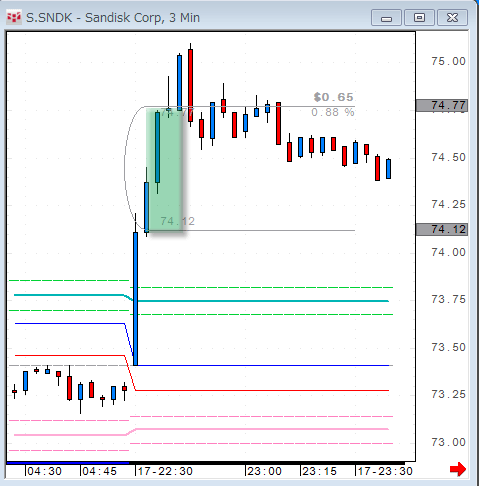Click the 0.88 % measurement label

tap(333, 112)
